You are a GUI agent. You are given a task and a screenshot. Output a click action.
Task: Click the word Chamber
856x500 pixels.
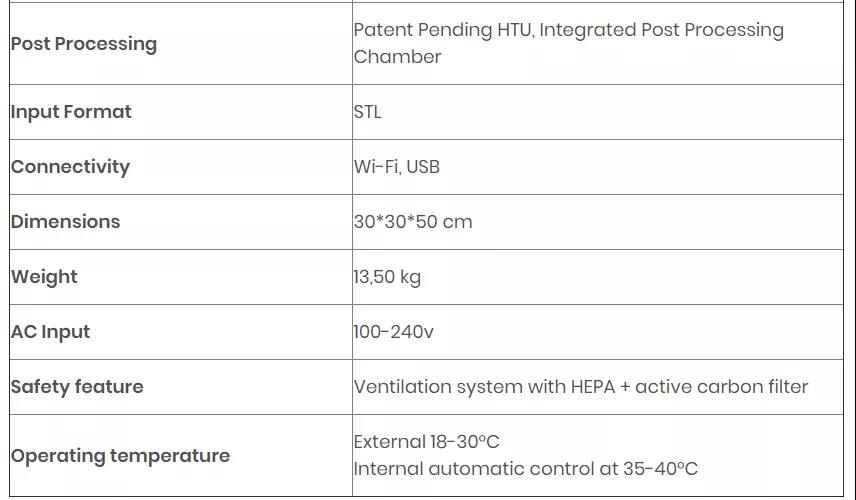coord(397,57)
